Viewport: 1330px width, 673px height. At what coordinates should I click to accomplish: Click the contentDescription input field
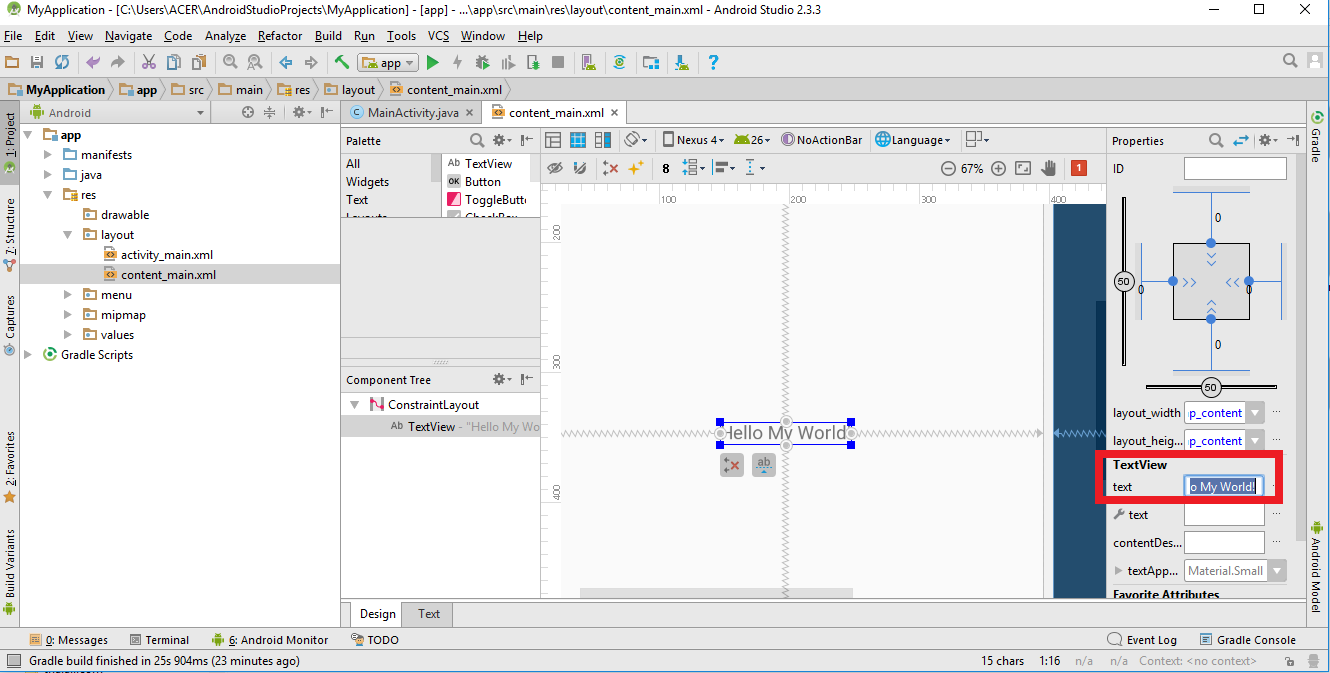point(1224,543)
